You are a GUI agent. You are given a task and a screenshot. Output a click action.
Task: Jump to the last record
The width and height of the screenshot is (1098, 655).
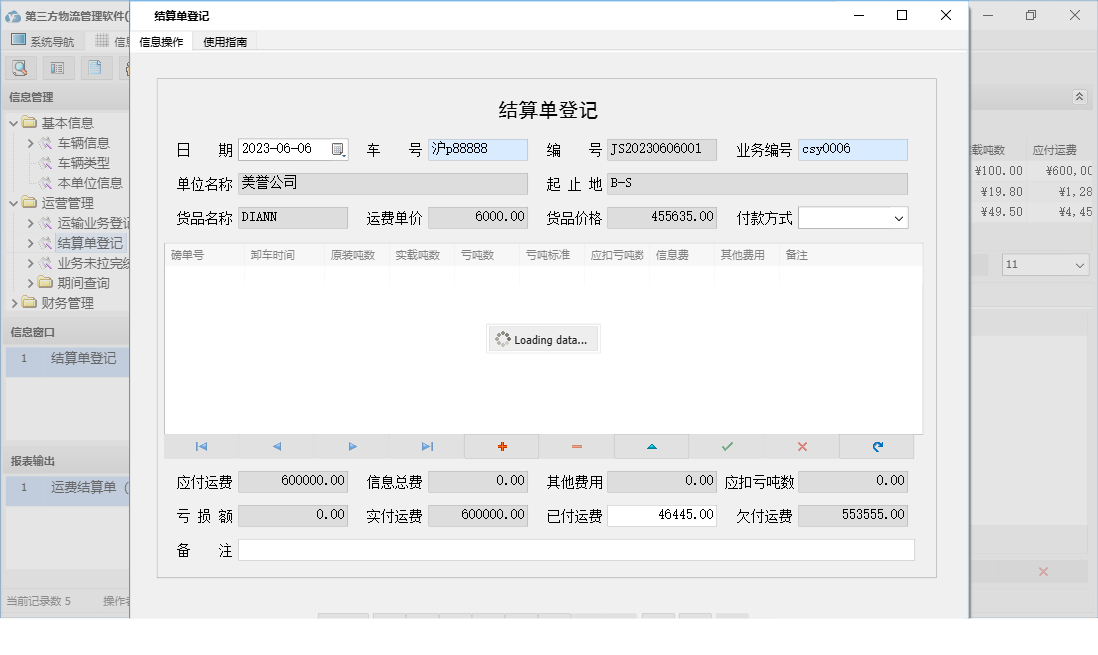pyautogui.click(x=426, y=446)
